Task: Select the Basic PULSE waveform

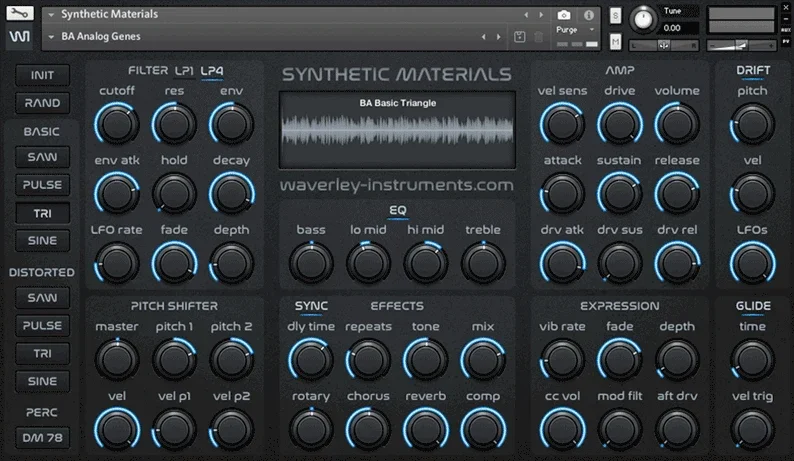Action: (x=42, y=185)
